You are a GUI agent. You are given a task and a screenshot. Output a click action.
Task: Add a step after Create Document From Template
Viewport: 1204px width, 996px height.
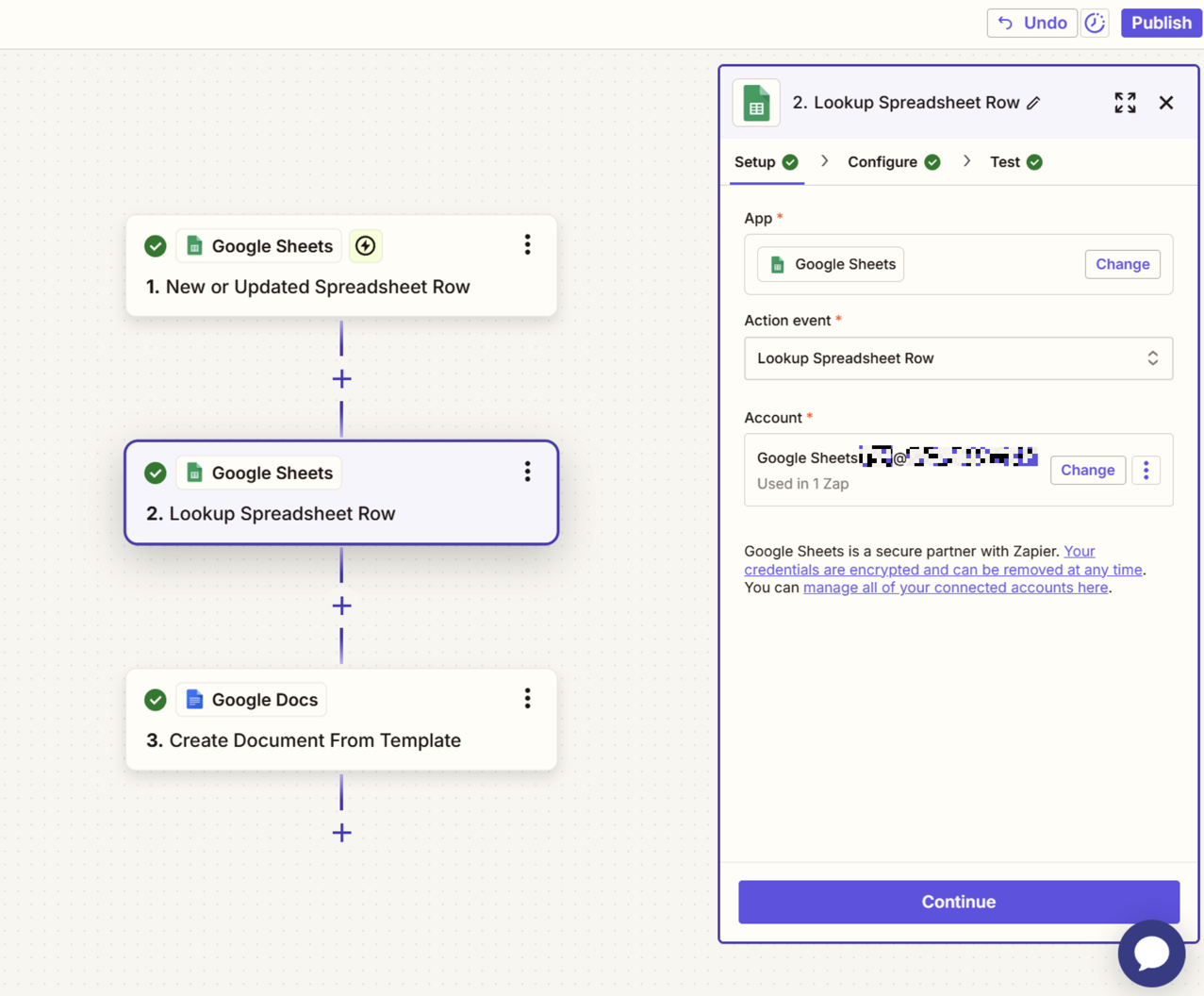341,833
